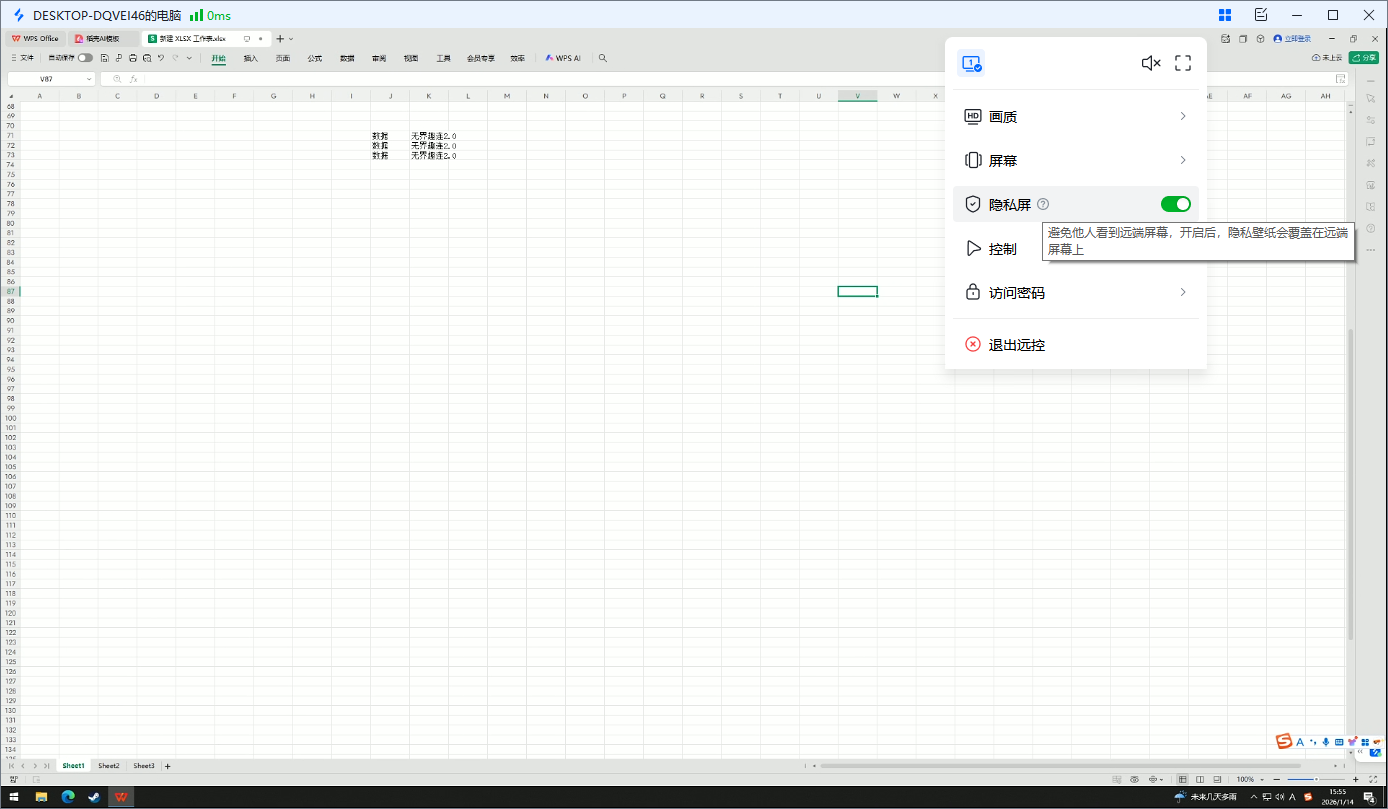Click the print icon in the WPS quick toolbar
Viewport: 1388px width, 809px height.
(133, 58)
